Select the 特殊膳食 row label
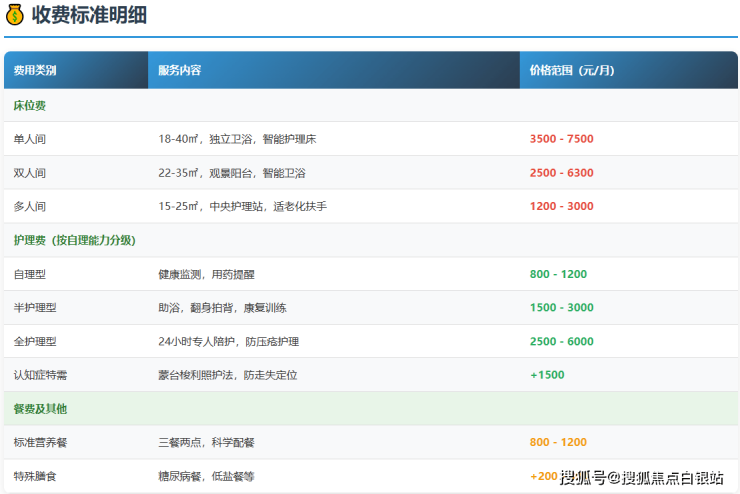Image resolution: width=740 pixels, height=494 pixels. pos(35,477)
